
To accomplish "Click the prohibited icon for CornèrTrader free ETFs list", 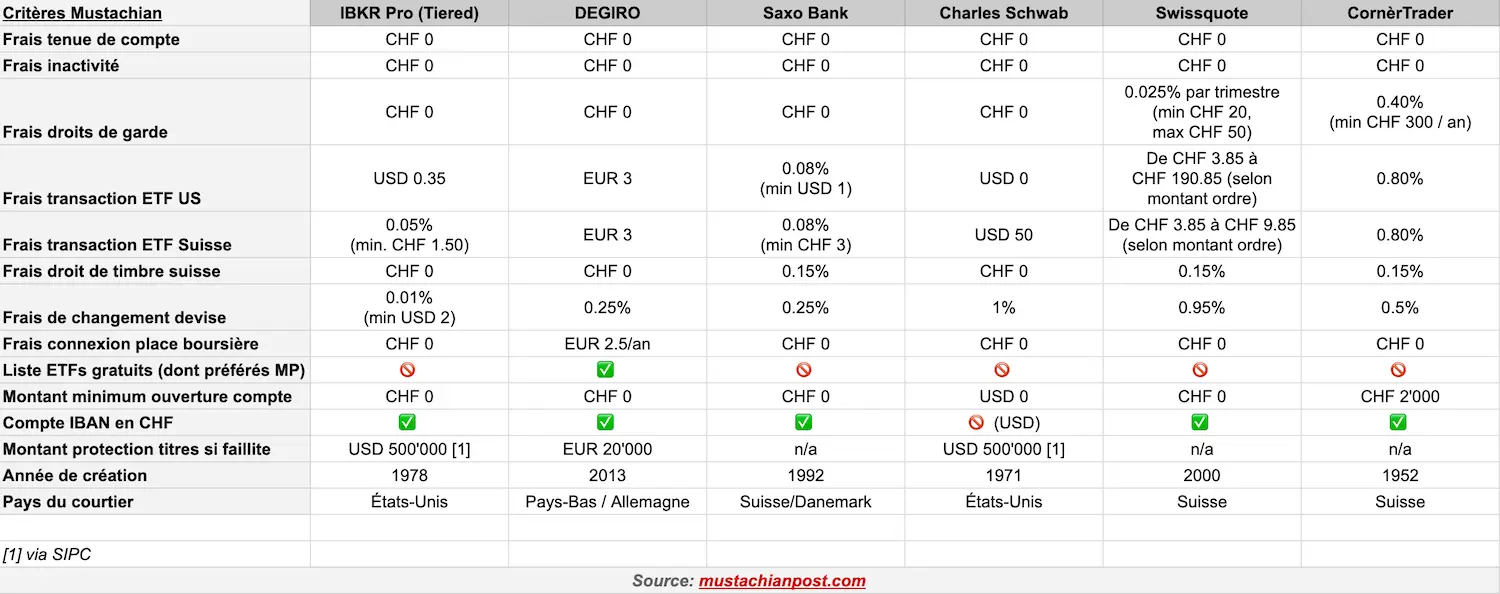I will [x=1399, y=370].
